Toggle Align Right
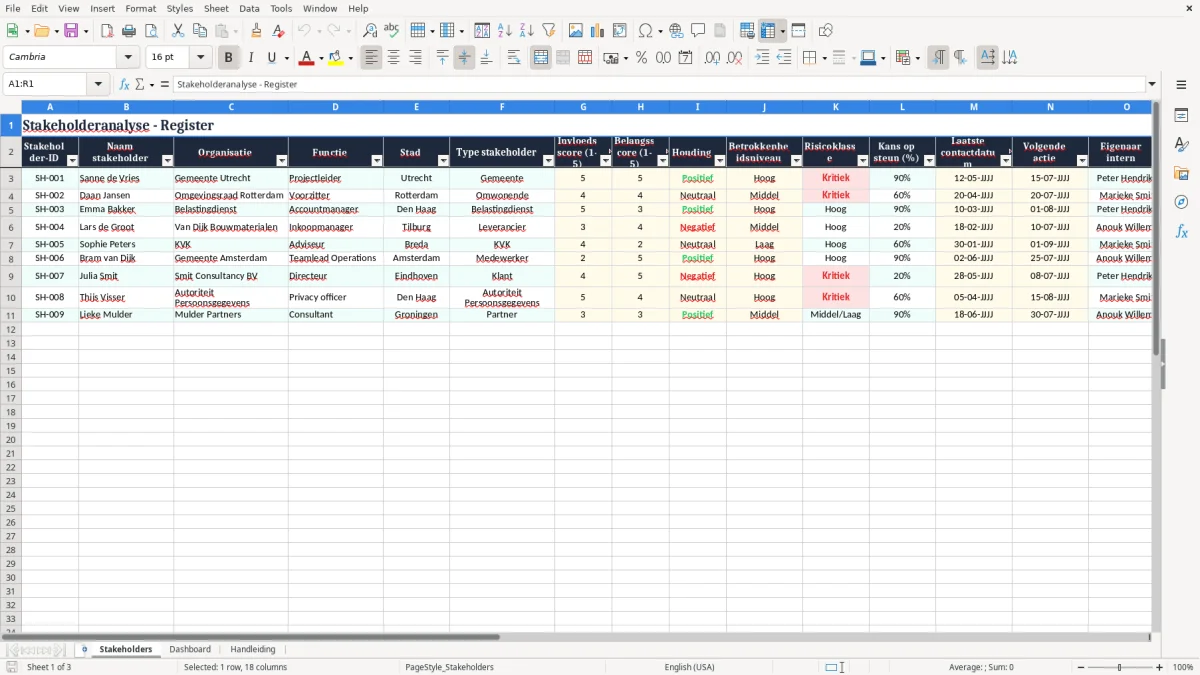This screenshot has height=675, width=1200. tap(415, 58)
